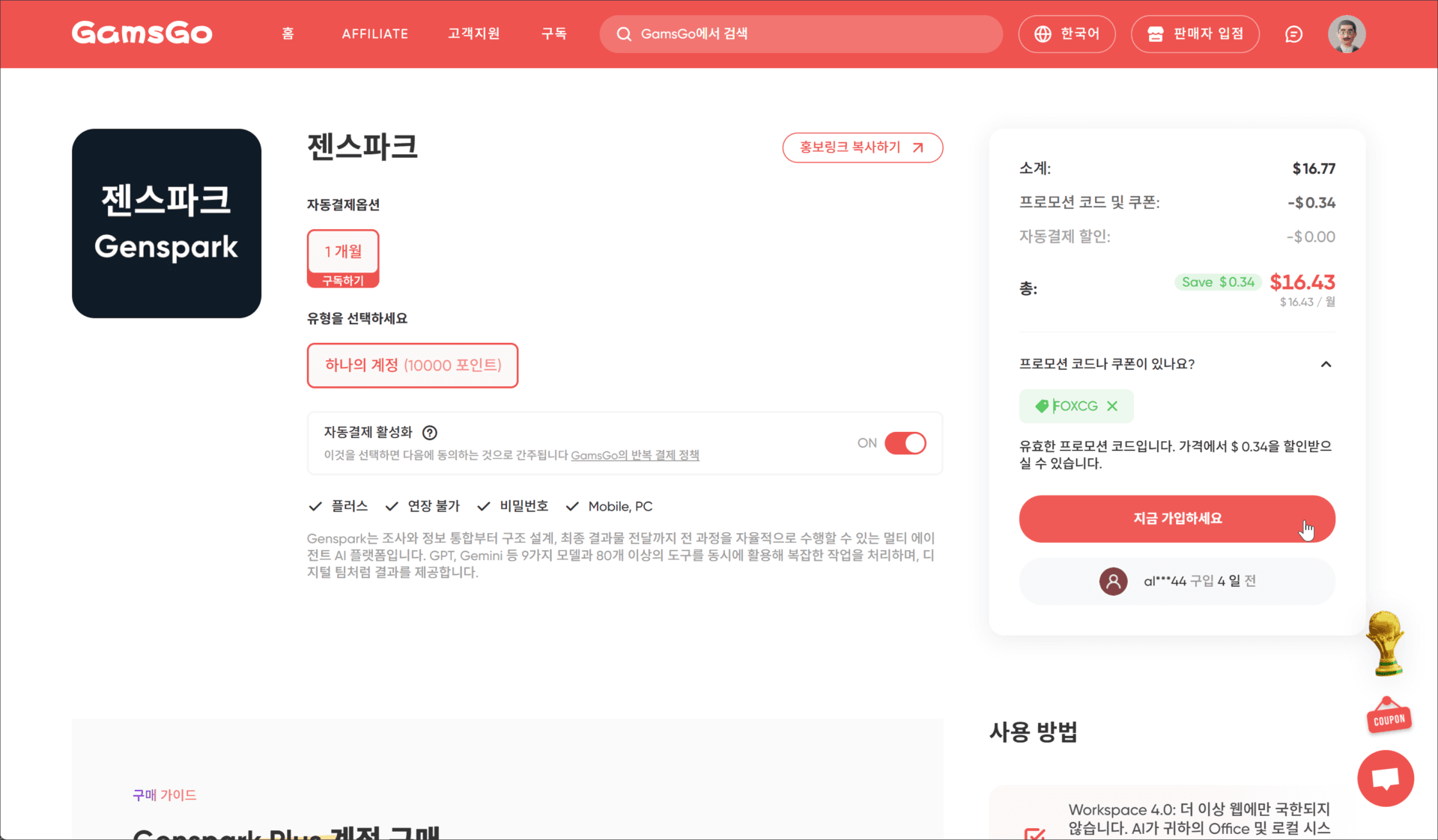Viewport: 1438px width, 840px height.
Task: Go to the 홈 menu
Action: [288, 34]
